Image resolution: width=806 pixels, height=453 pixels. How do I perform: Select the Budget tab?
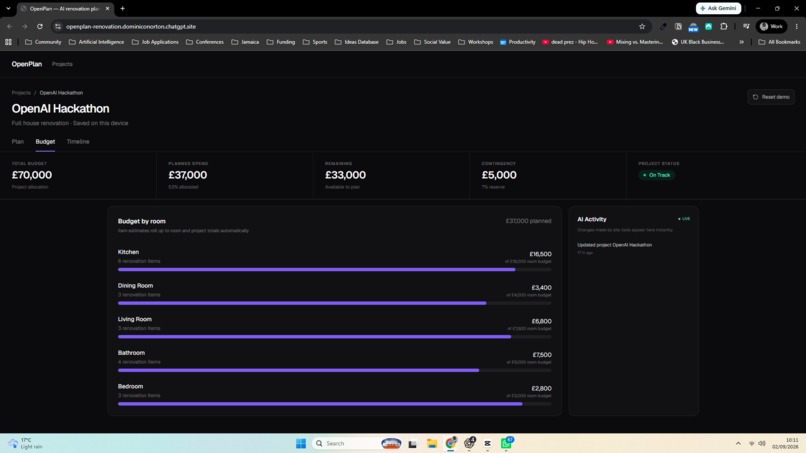pyautogui.click(x=45, y=141)
